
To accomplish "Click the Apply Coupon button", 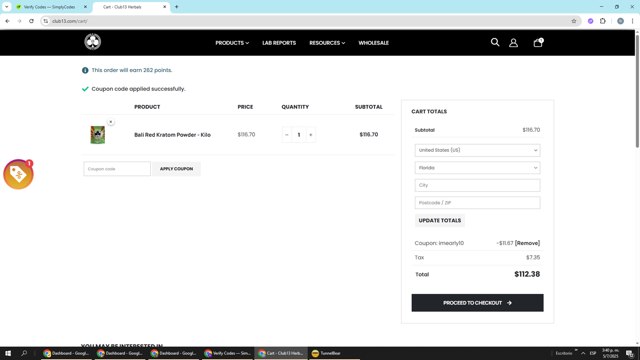I will (x=176, y=169).
